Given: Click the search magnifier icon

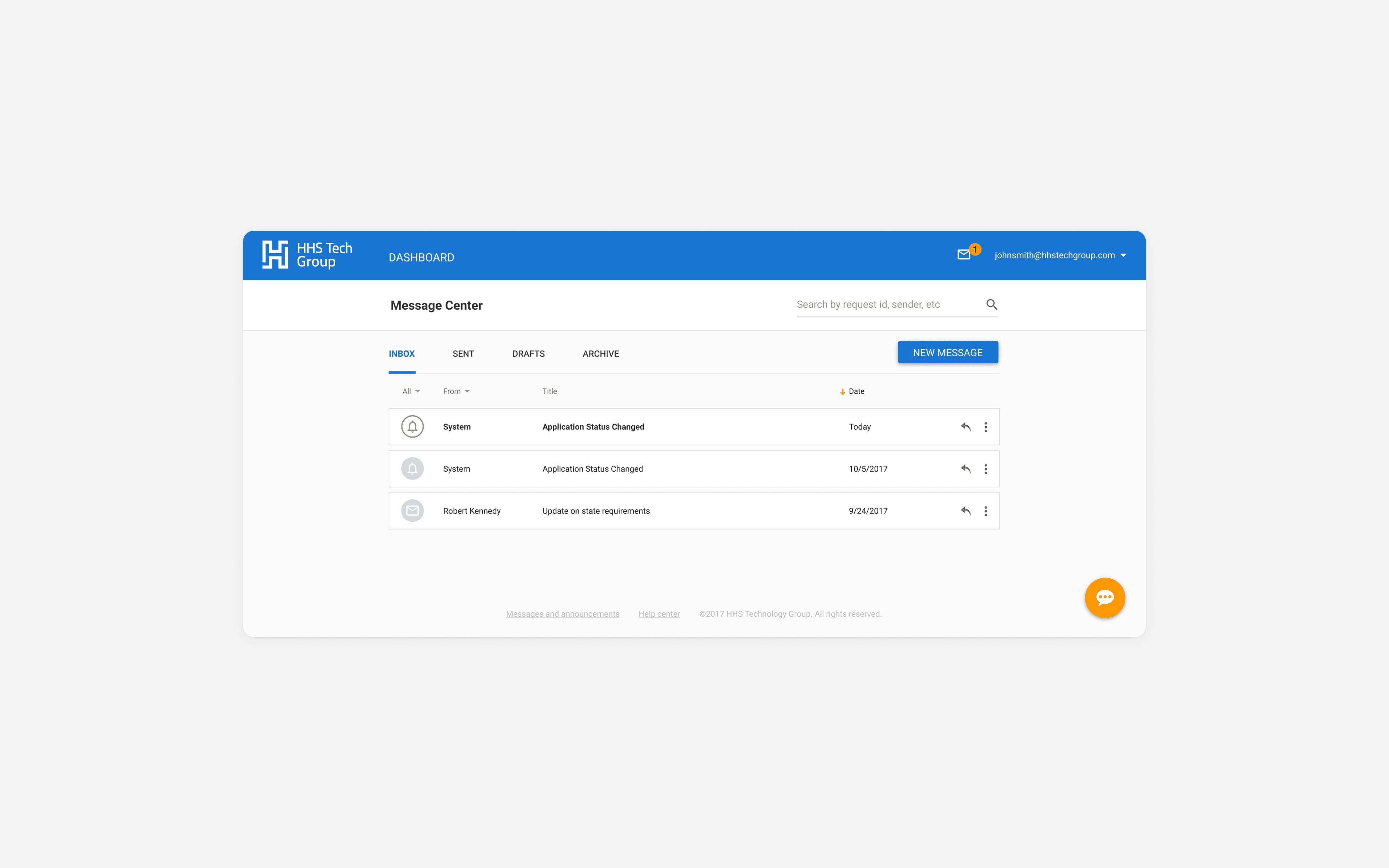Looking at the screenshot, I should point(991,304).
